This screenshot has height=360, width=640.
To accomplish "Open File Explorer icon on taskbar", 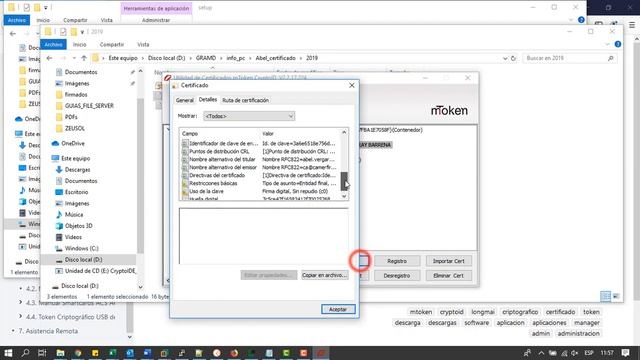I will (x=60, y=353).
